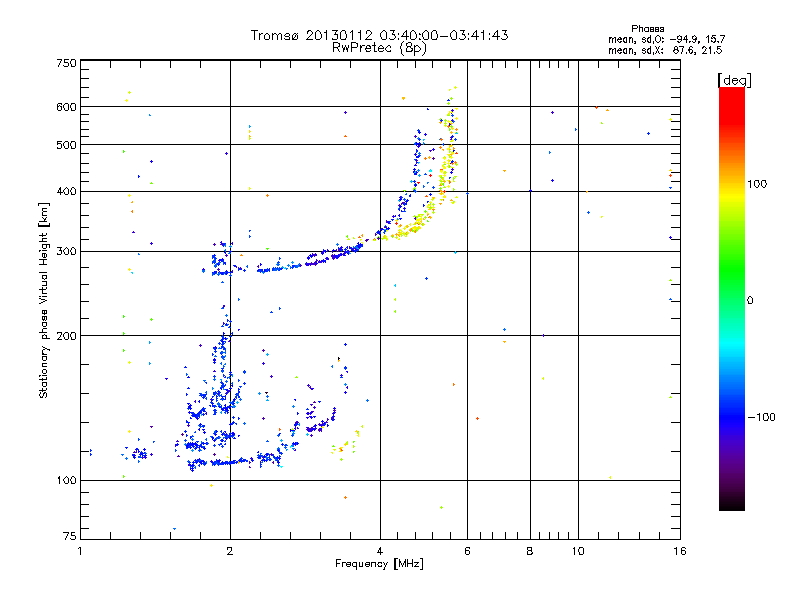The image size is (800, 600).
Task: Click the y-axis tick label '750'
Action: (x=66, y=63)
